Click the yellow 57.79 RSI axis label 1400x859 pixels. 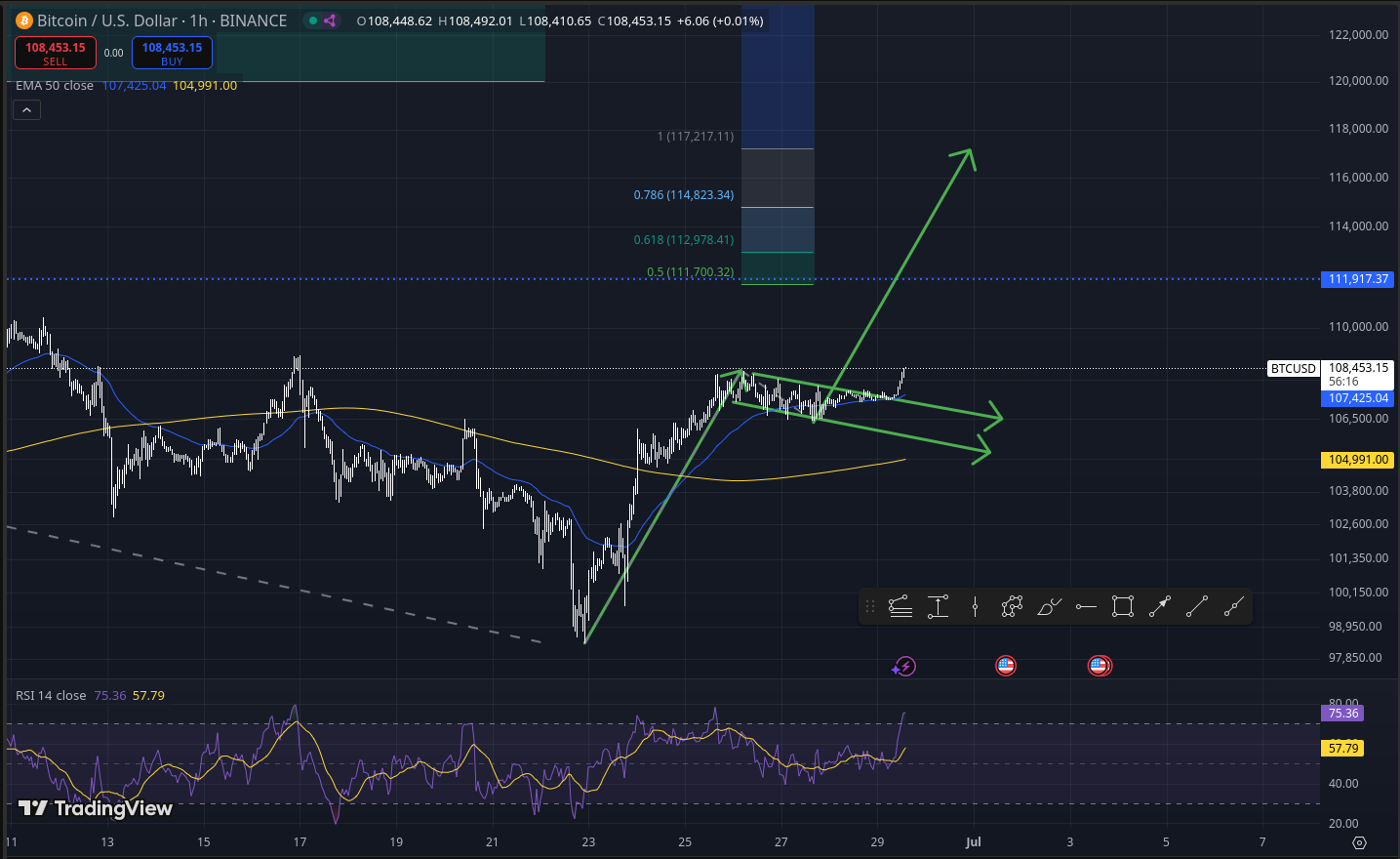point(1343,749)
